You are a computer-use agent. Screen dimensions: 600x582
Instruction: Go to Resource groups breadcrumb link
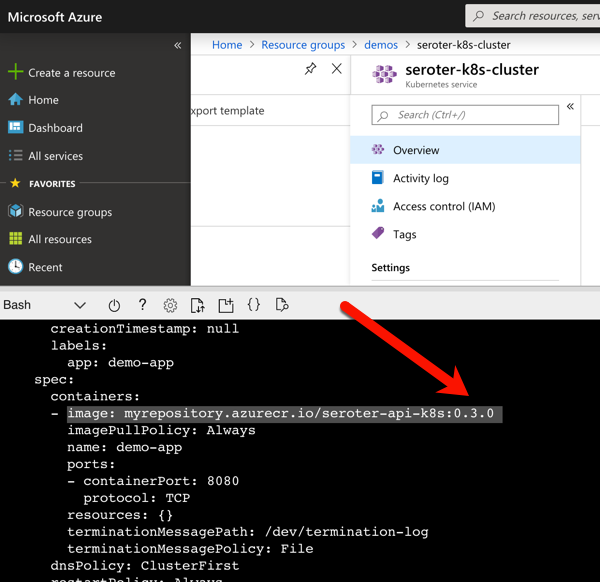point(303,45)
